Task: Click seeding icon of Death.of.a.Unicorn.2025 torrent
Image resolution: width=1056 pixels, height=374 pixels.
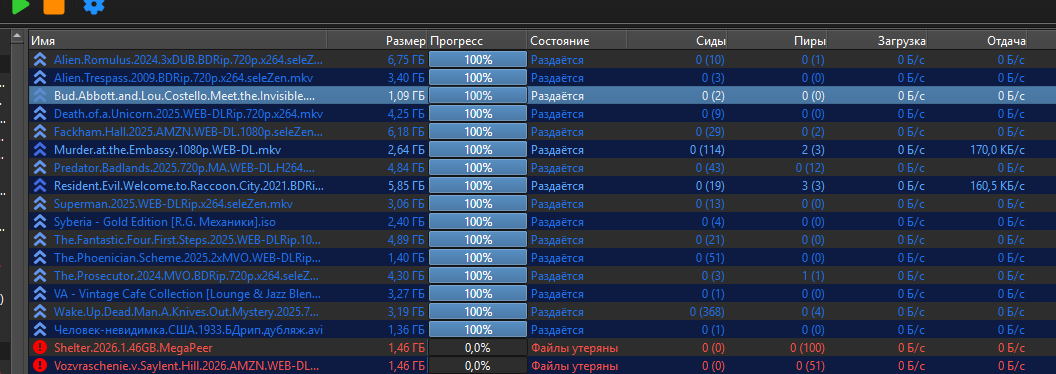Action: (x=40, y=113)
